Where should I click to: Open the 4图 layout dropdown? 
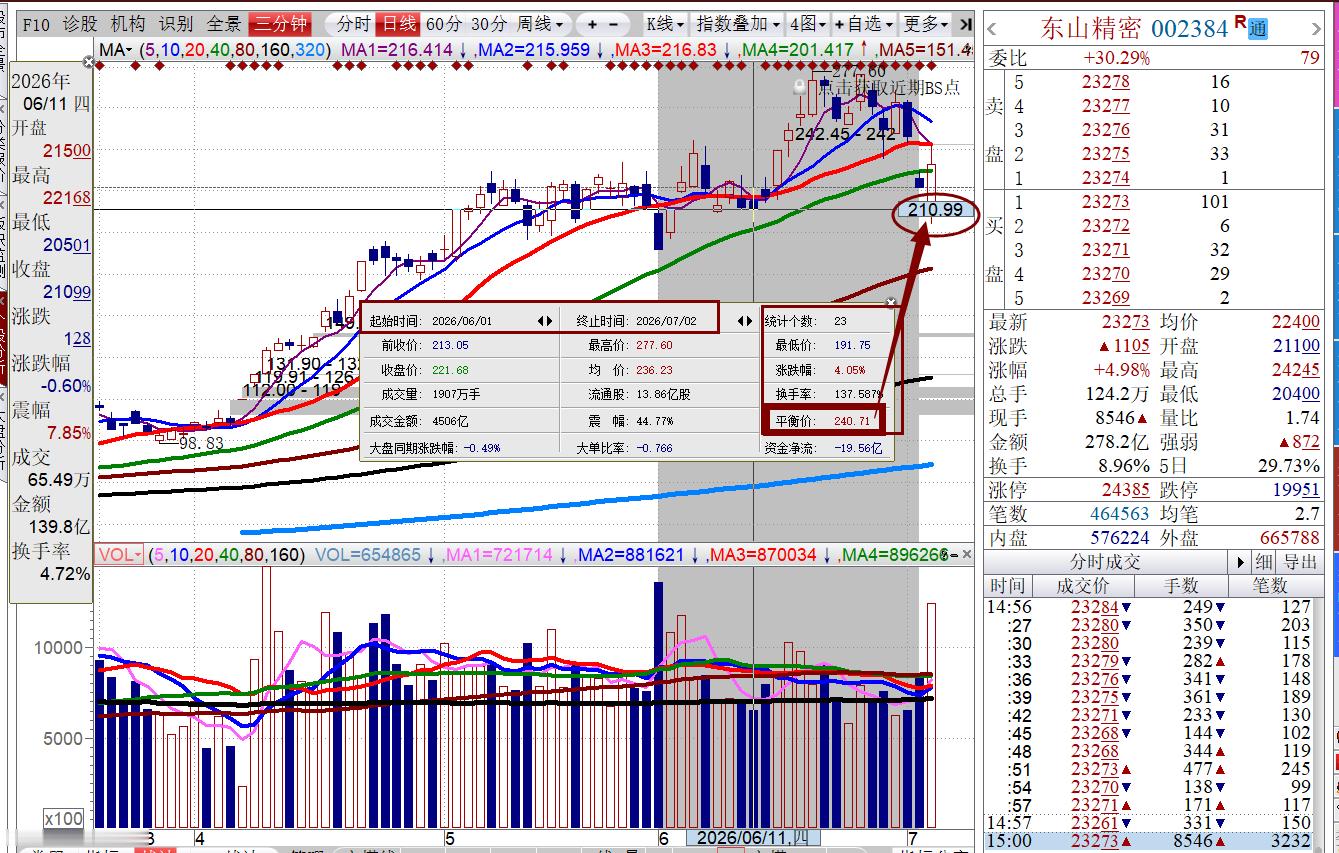(x=808, y=24)
